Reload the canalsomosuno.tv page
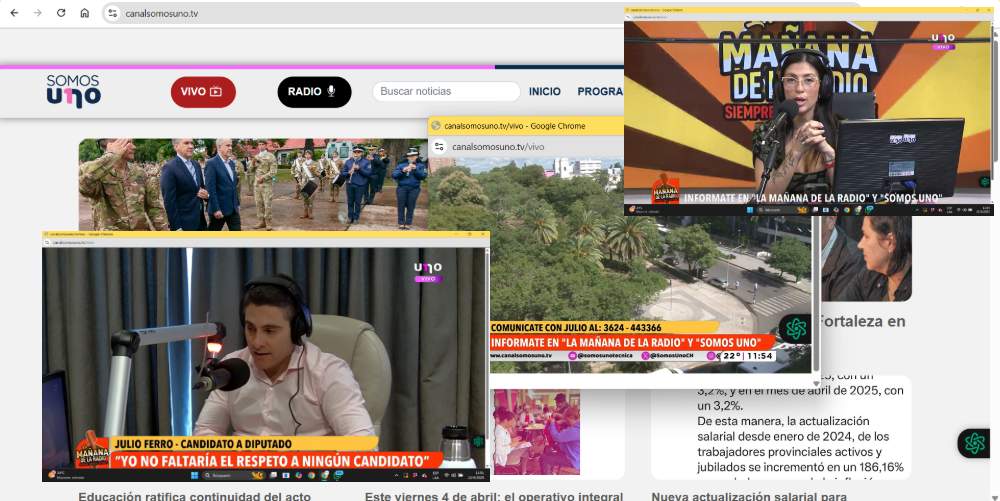 point(61,13)
